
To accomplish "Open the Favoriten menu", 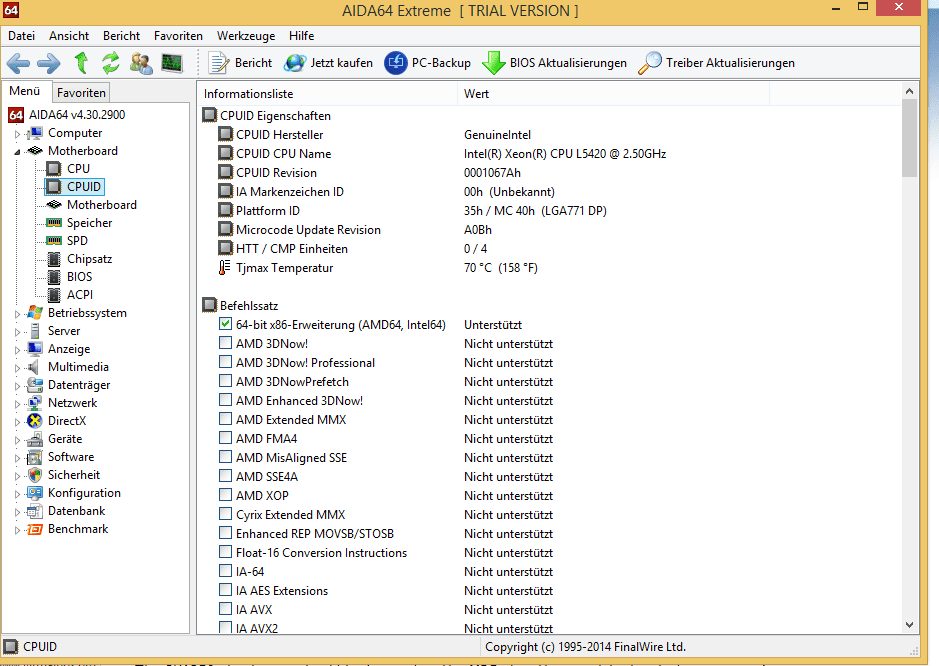I will pos(178,36).
